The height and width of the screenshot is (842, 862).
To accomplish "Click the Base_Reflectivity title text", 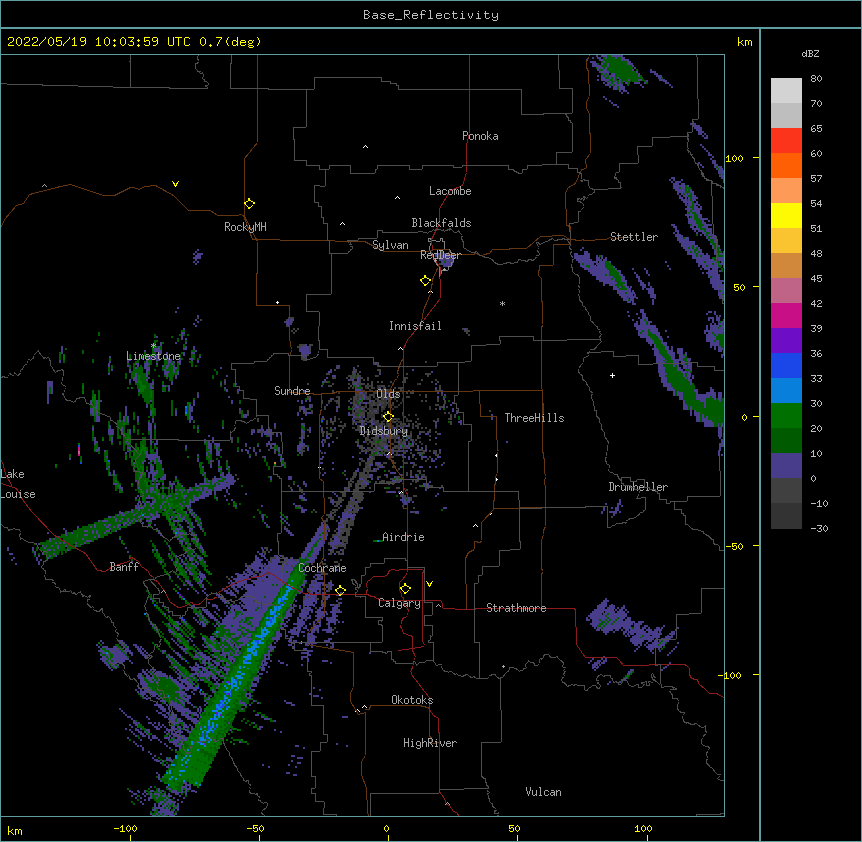I will click(431, 15).
